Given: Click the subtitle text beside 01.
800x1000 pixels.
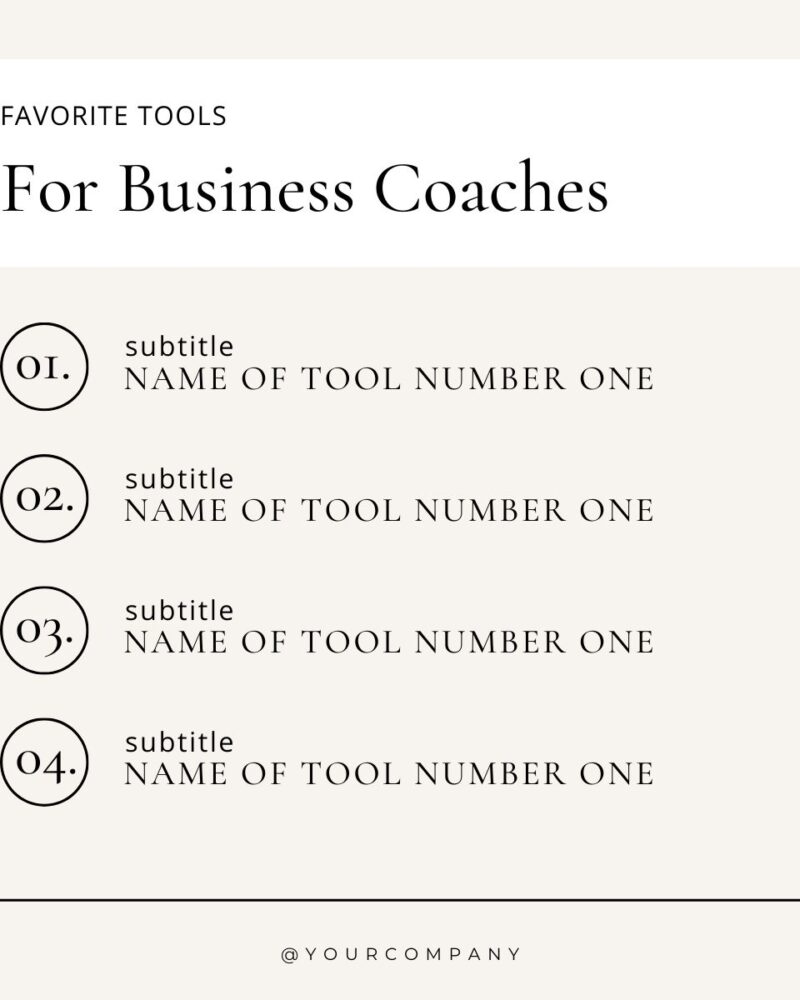Looking at the screenshot, I should pos(179,346).
